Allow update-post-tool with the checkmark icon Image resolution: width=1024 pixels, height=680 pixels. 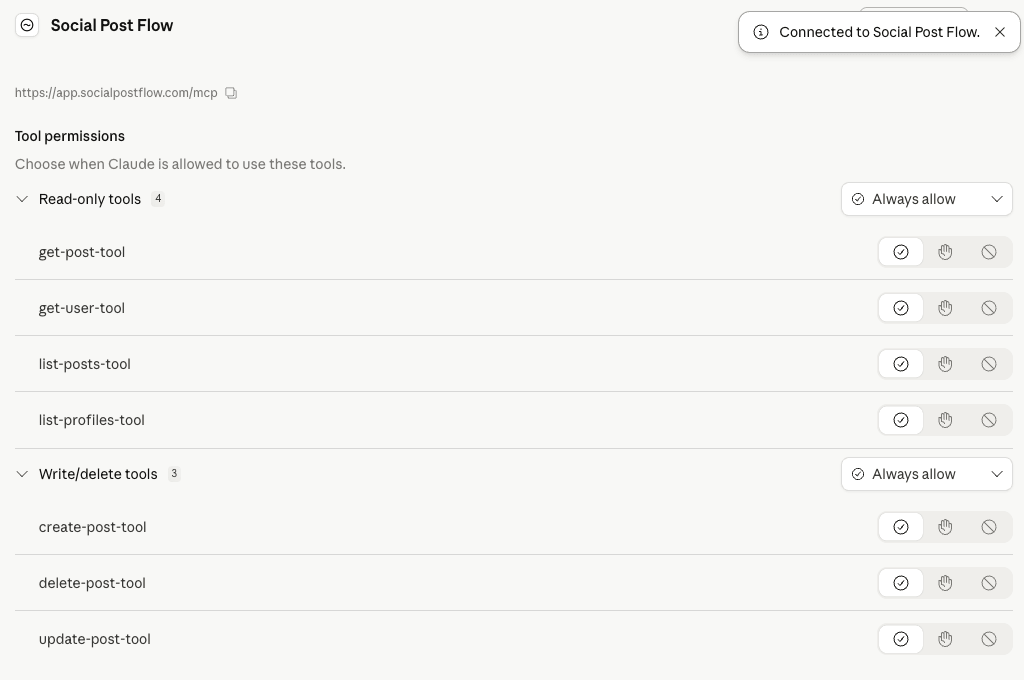click(901, 639)
